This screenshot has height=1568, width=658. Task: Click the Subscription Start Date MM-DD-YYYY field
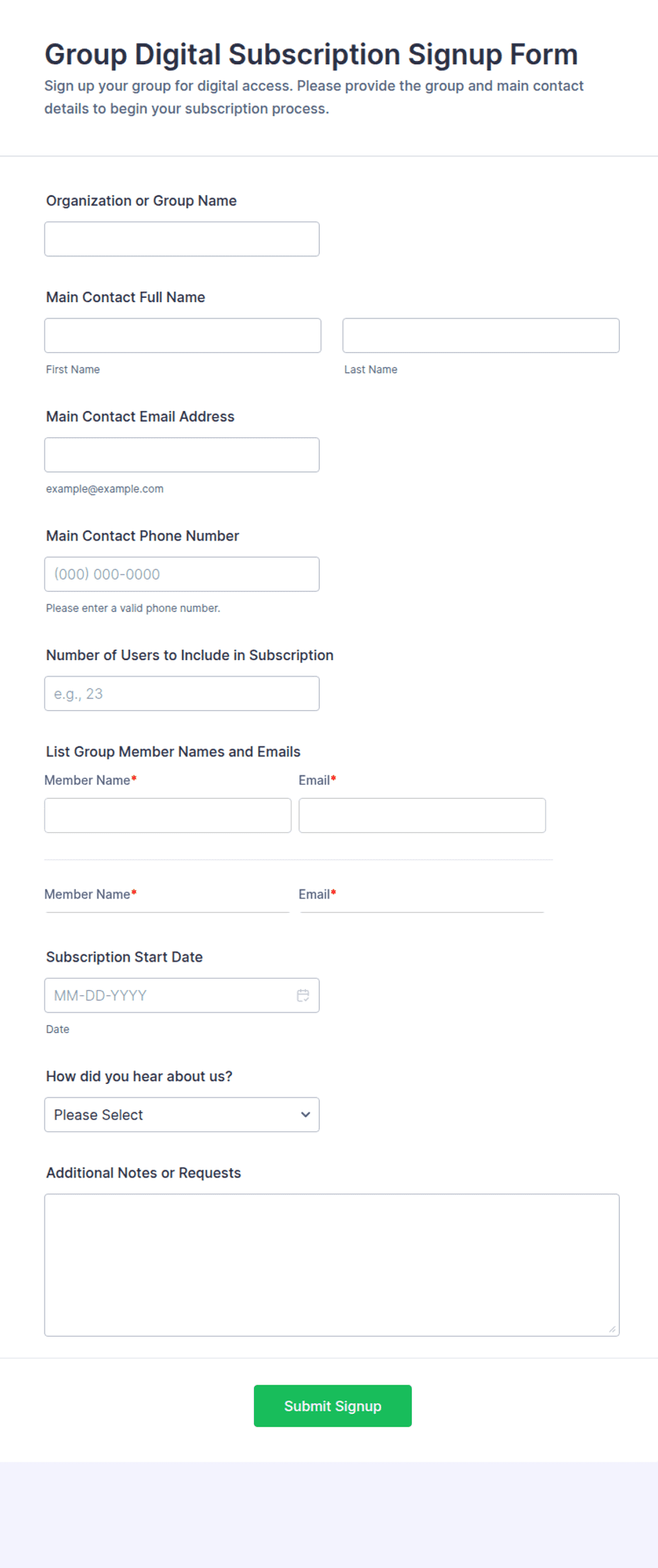182,995
